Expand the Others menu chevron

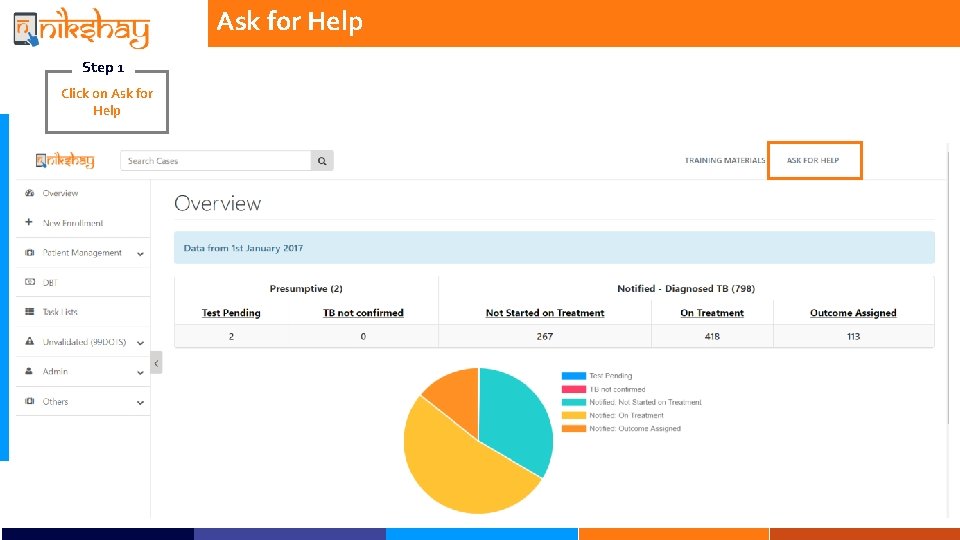click(140, 402)
